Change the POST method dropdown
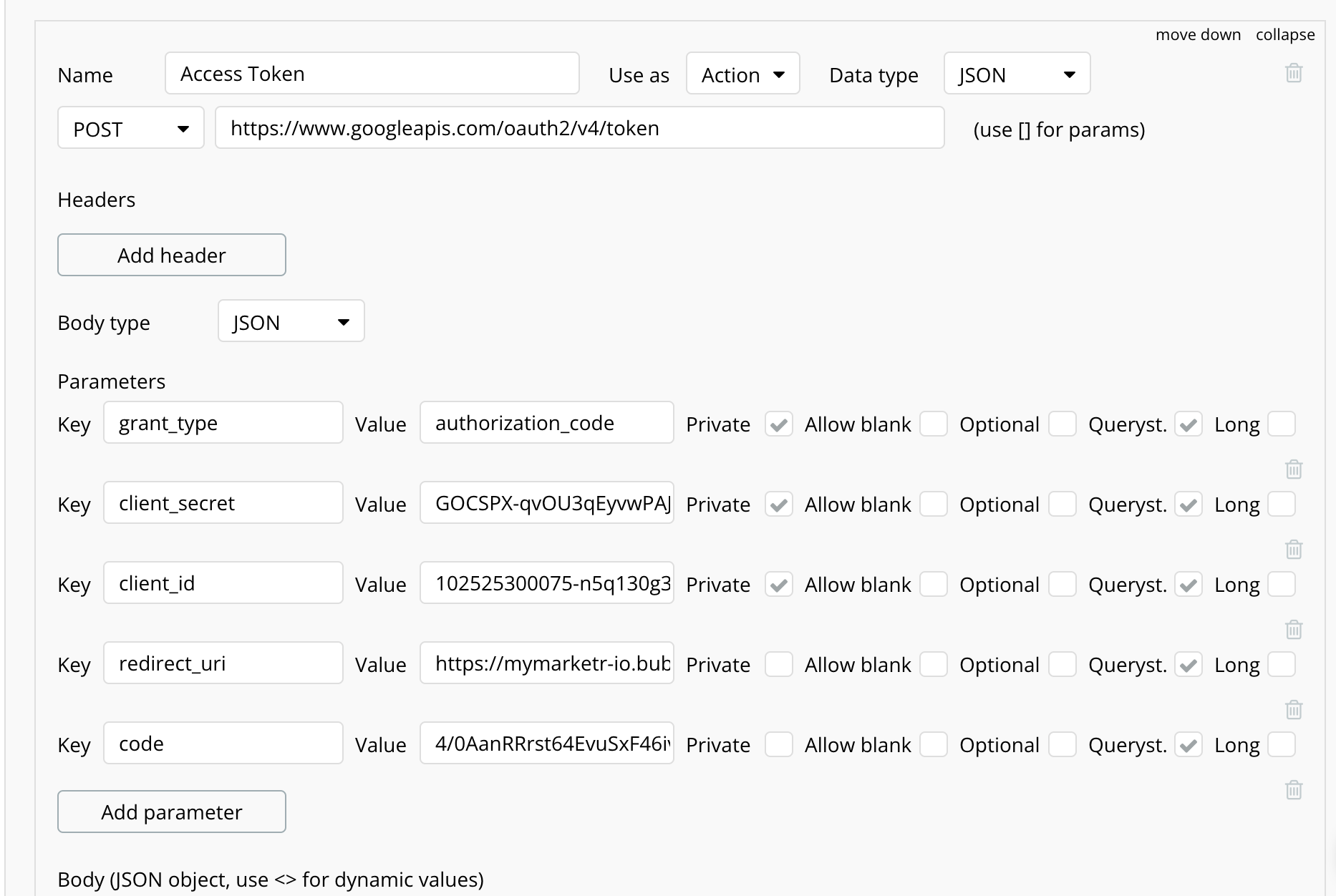 130,128
